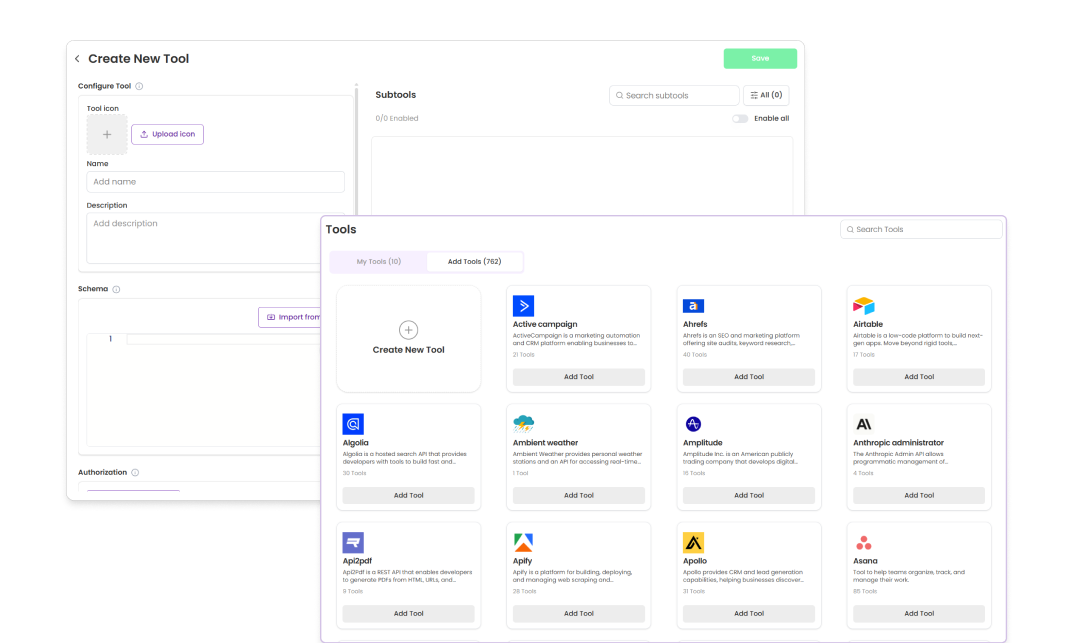Open the All (0) subtools filter
The image size is (1070, 643).
tap(766, 95)
